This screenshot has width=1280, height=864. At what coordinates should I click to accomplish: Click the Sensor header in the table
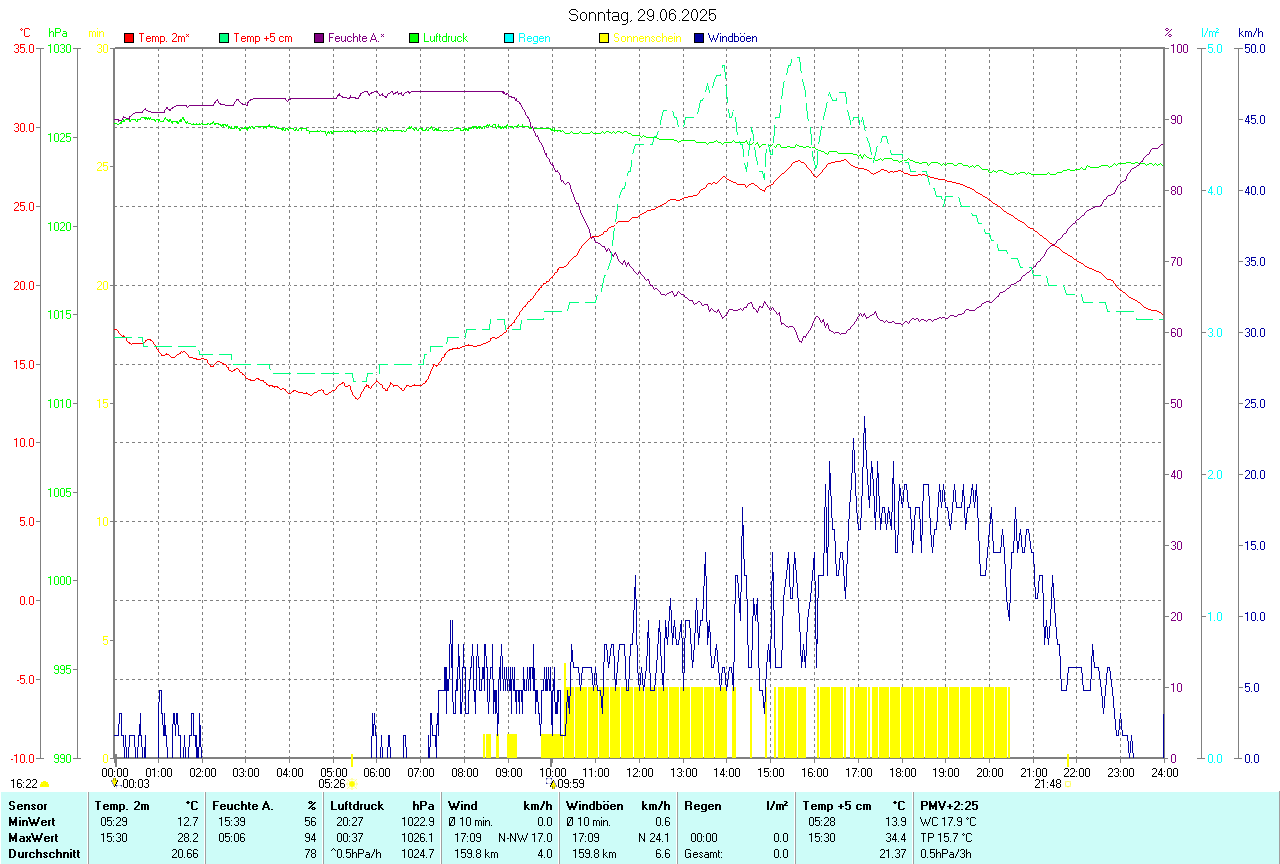[x=27, y=805]
